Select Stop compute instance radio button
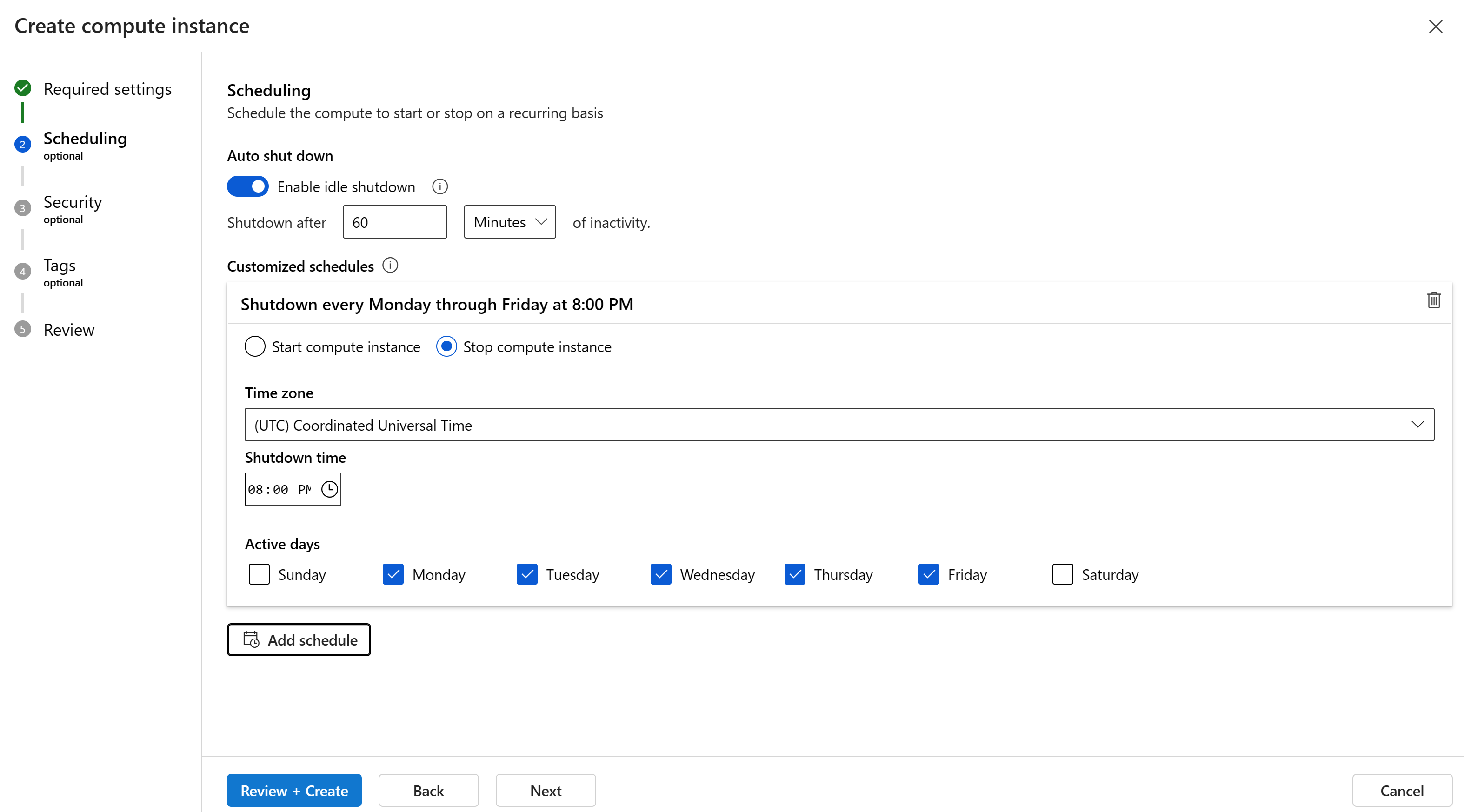 point(446,346)
